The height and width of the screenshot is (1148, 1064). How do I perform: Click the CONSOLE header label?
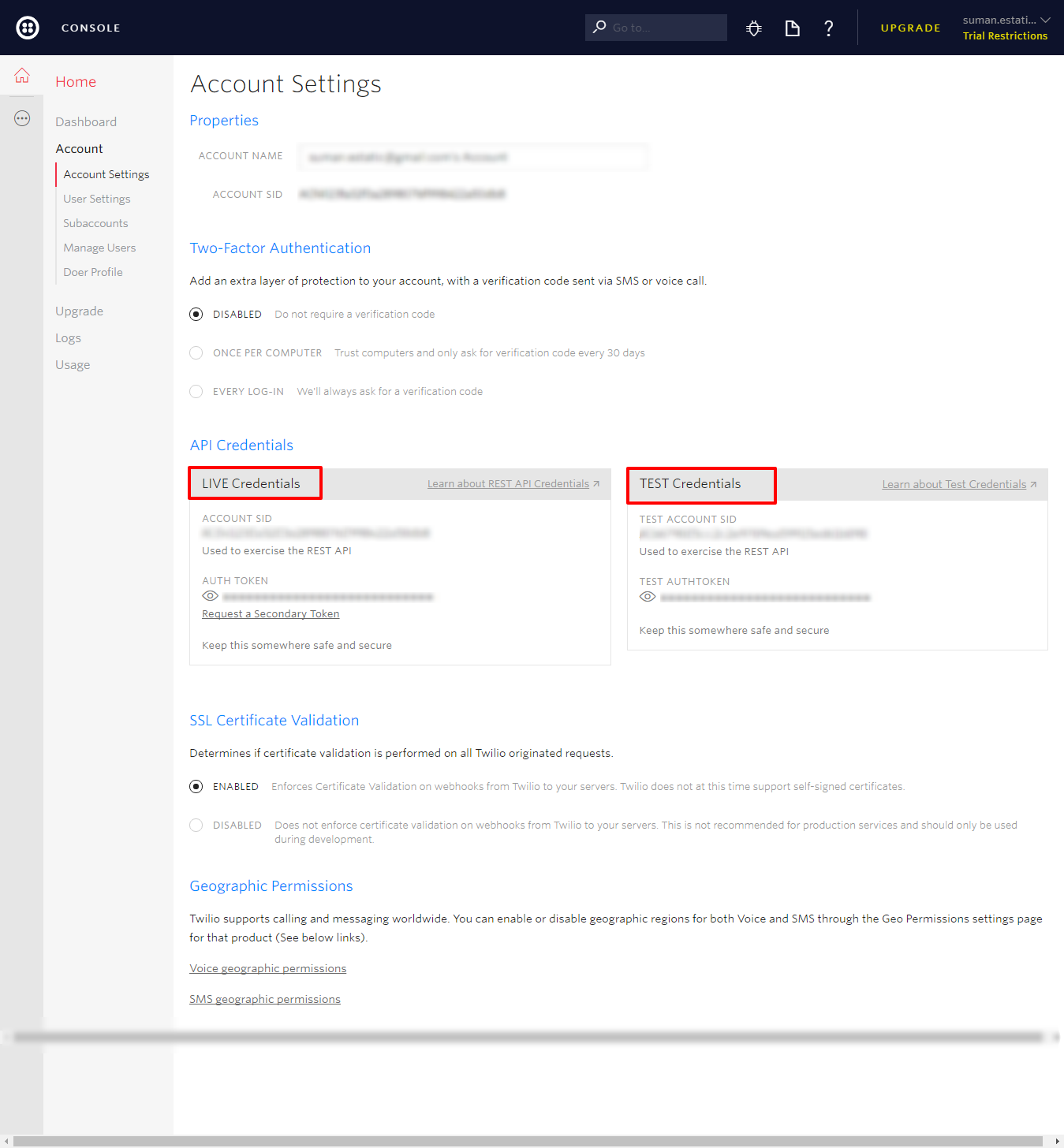pos(91,28)
